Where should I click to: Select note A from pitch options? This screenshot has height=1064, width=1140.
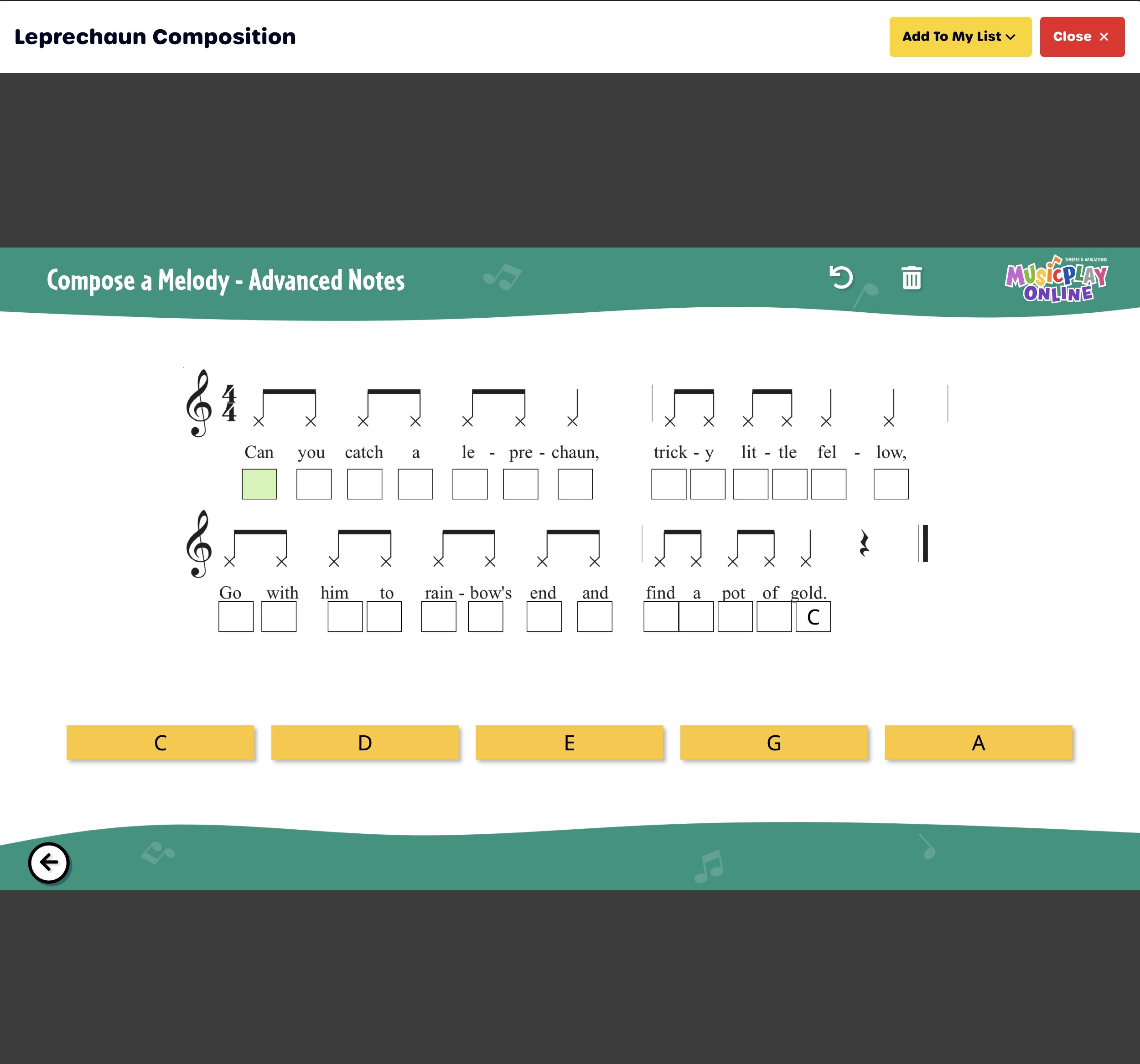978,742
